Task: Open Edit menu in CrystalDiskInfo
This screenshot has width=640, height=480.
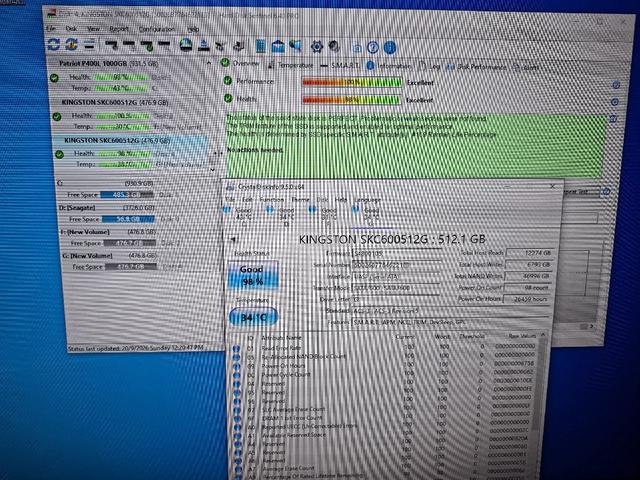Action: (247, 200)
